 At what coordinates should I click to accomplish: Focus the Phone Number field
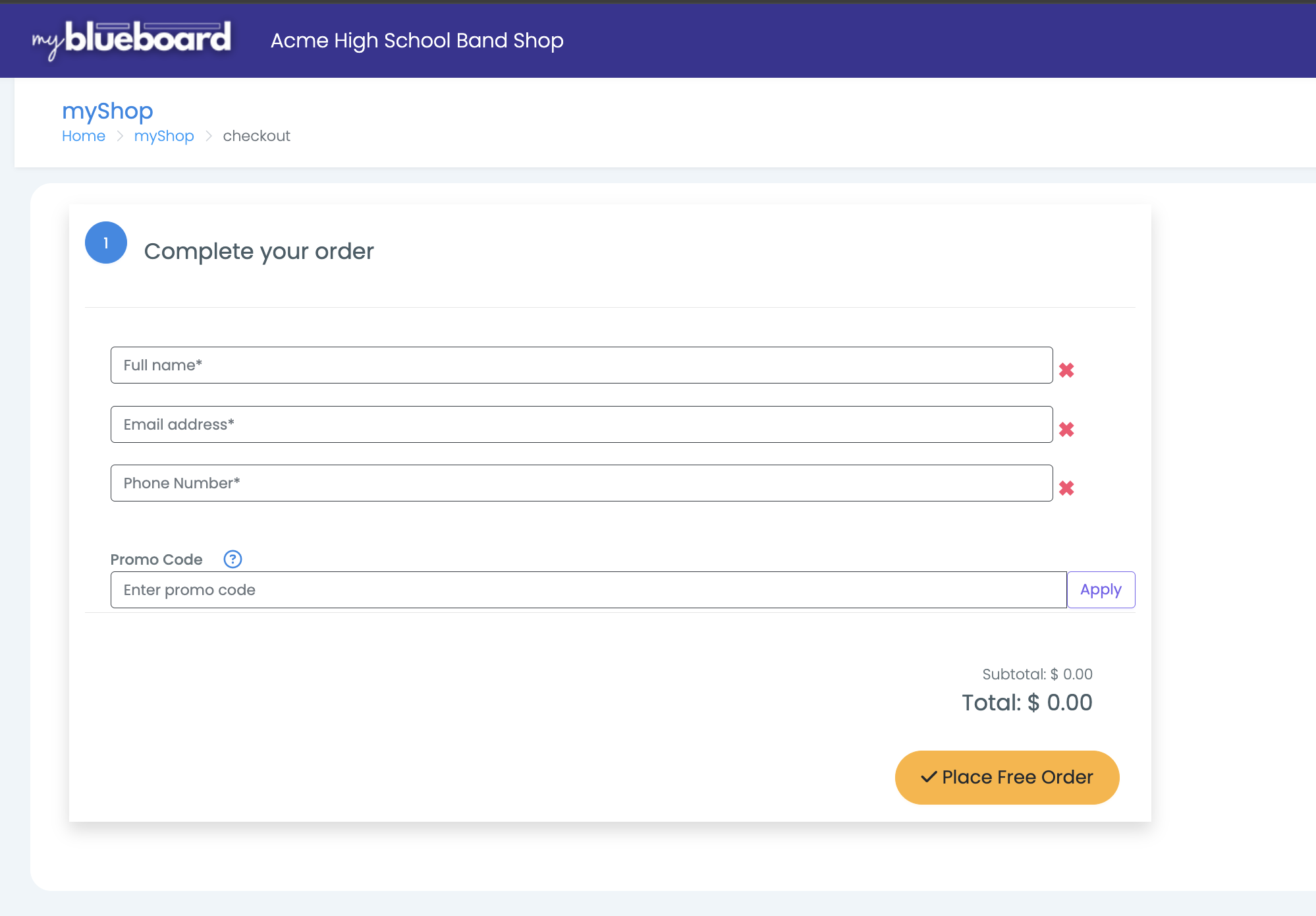pyautogui.click(x=582, y=483)
